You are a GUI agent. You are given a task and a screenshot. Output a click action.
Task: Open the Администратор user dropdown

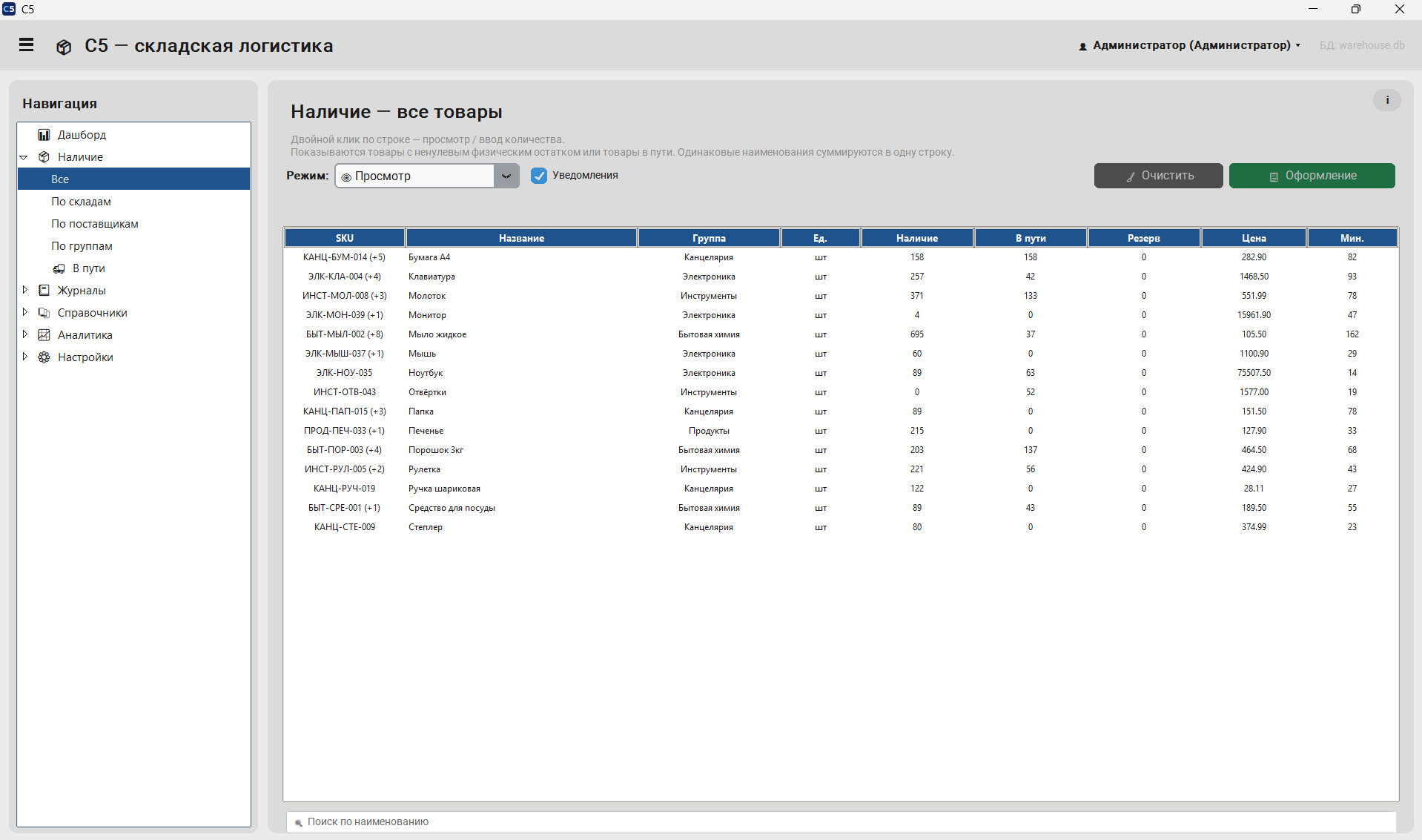click(x=1190, y=45)
